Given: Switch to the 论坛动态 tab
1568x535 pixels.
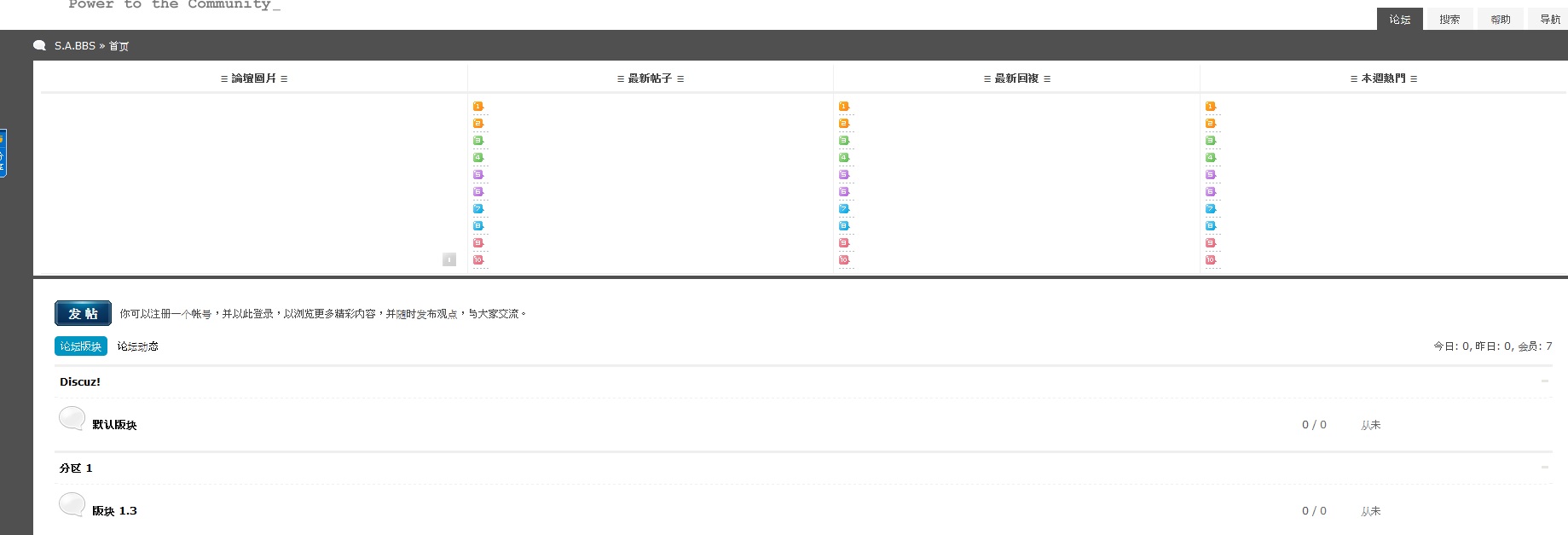Looking at the screenshot, I should point(137,346).
